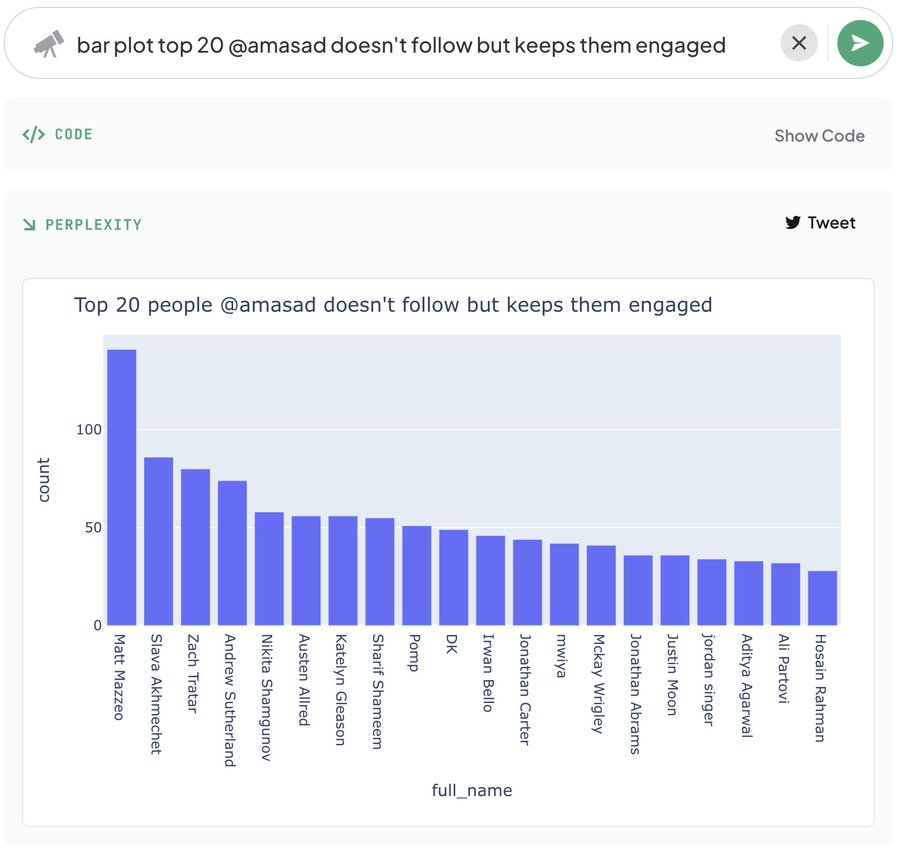Click the PERPLEXITY section label
This screenshot has width=900, height=854.
tap(94, 224)
